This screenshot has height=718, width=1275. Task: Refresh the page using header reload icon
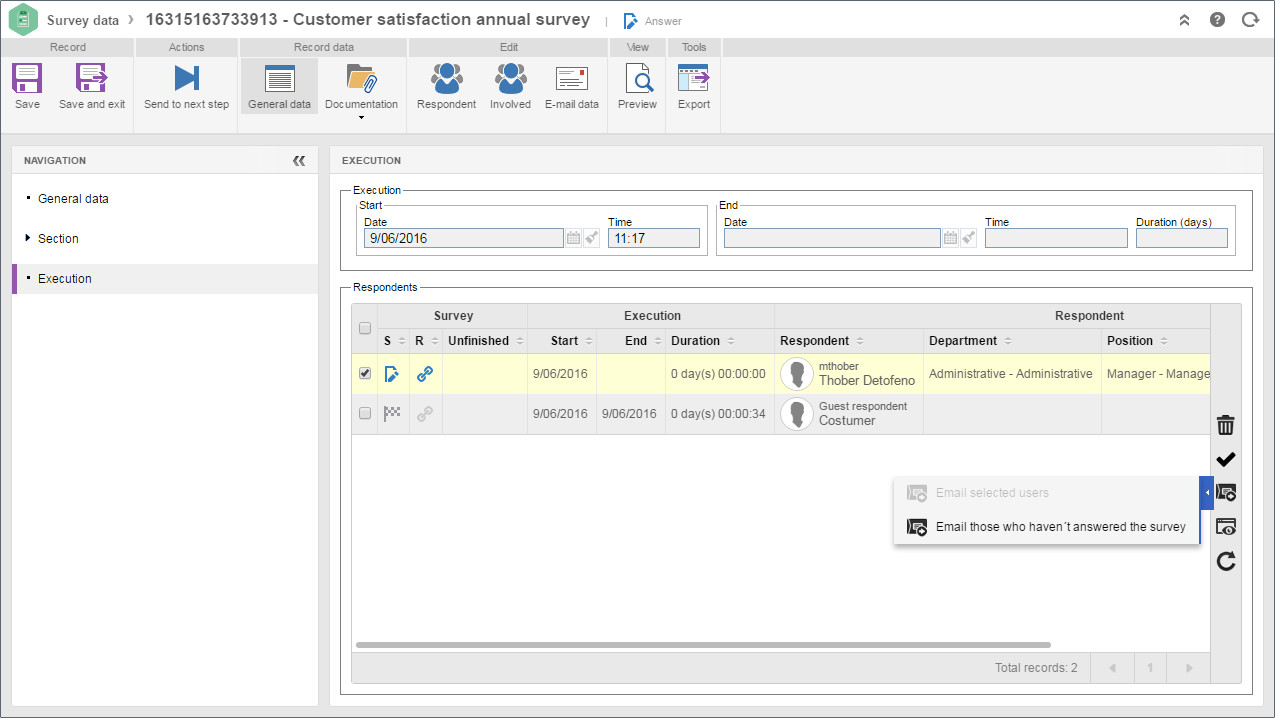pos(1250,19)
